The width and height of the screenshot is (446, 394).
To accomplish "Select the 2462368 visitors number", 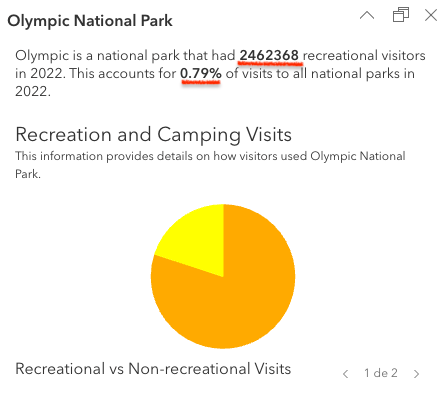I will [x=269, y=55].
